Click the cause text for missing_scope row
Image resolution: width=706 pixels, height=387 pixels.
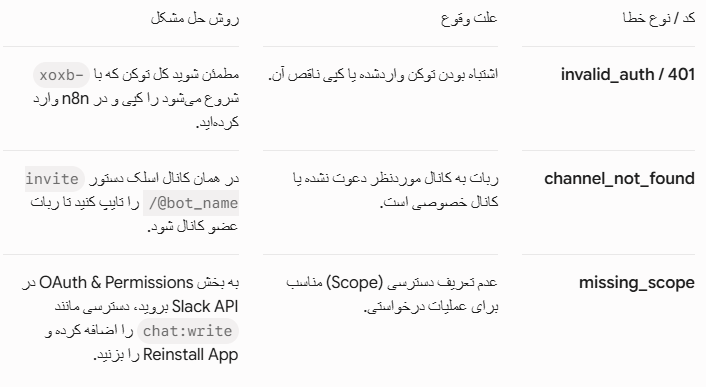392,295
